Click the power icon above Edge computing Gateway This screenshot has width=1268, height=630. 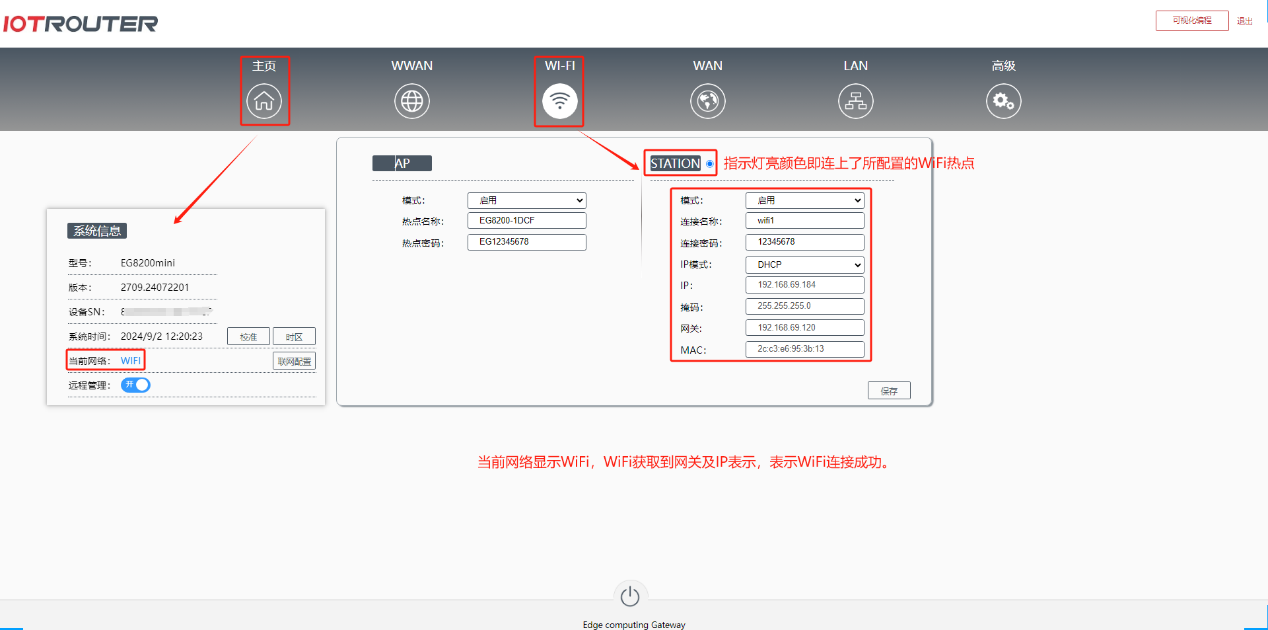pyautogui.click(x=630, y=594)
